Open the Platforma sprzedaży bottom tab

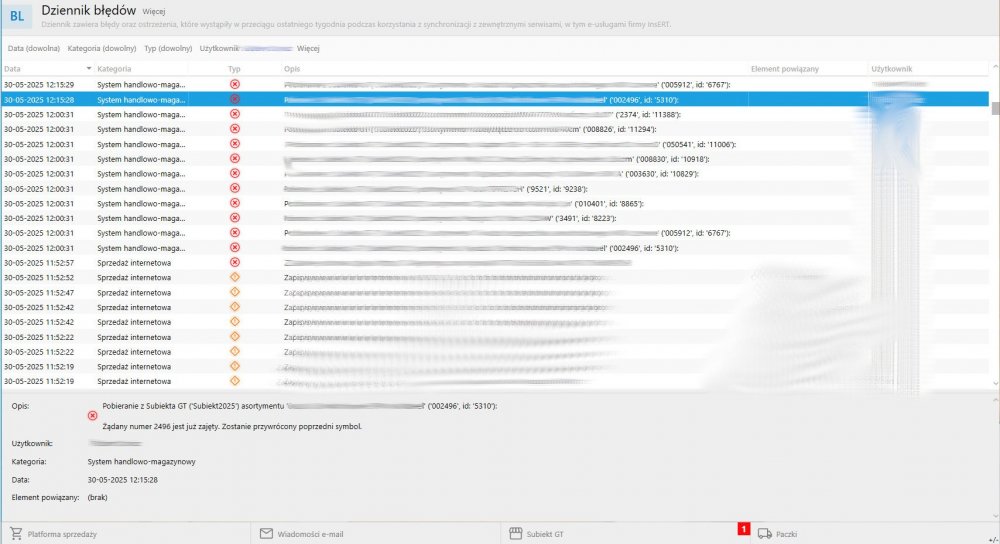(x=62, y=534)
